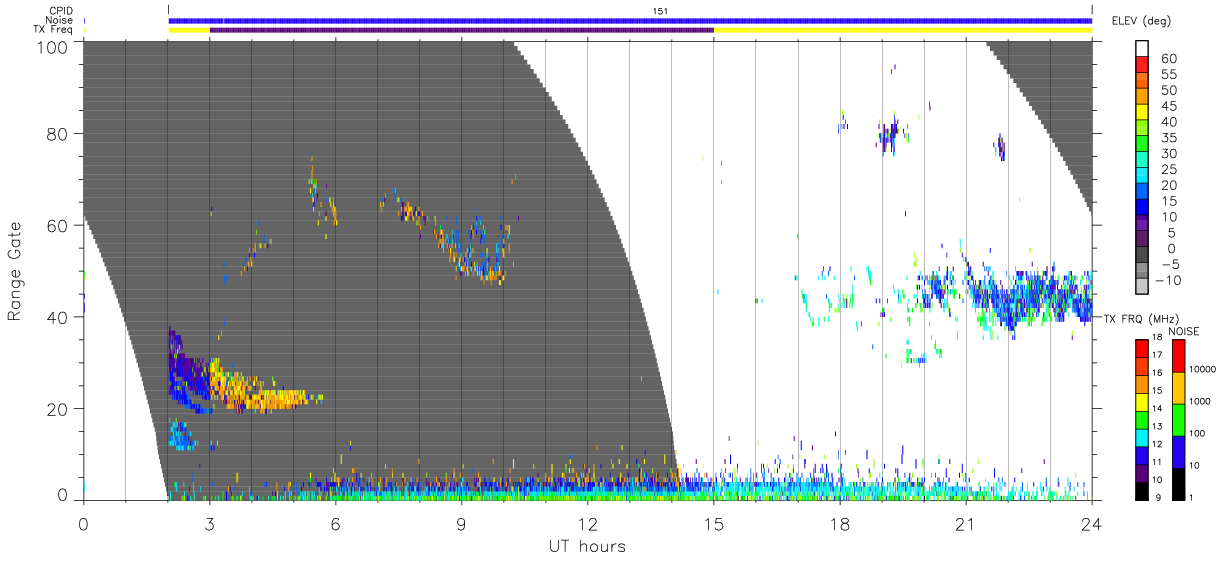Screen dimensions: 1228x567
Task: Click the 50 label on the ELEV colorbar
Action: click(x=1169, y=90)
